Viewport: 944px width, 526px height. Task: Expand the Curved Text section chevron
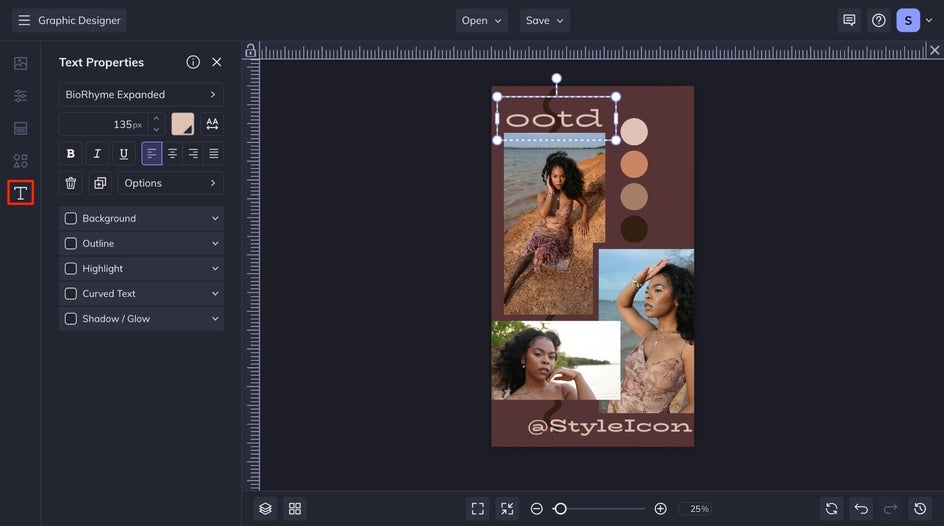pyautogui.click(x=215, y=294)
